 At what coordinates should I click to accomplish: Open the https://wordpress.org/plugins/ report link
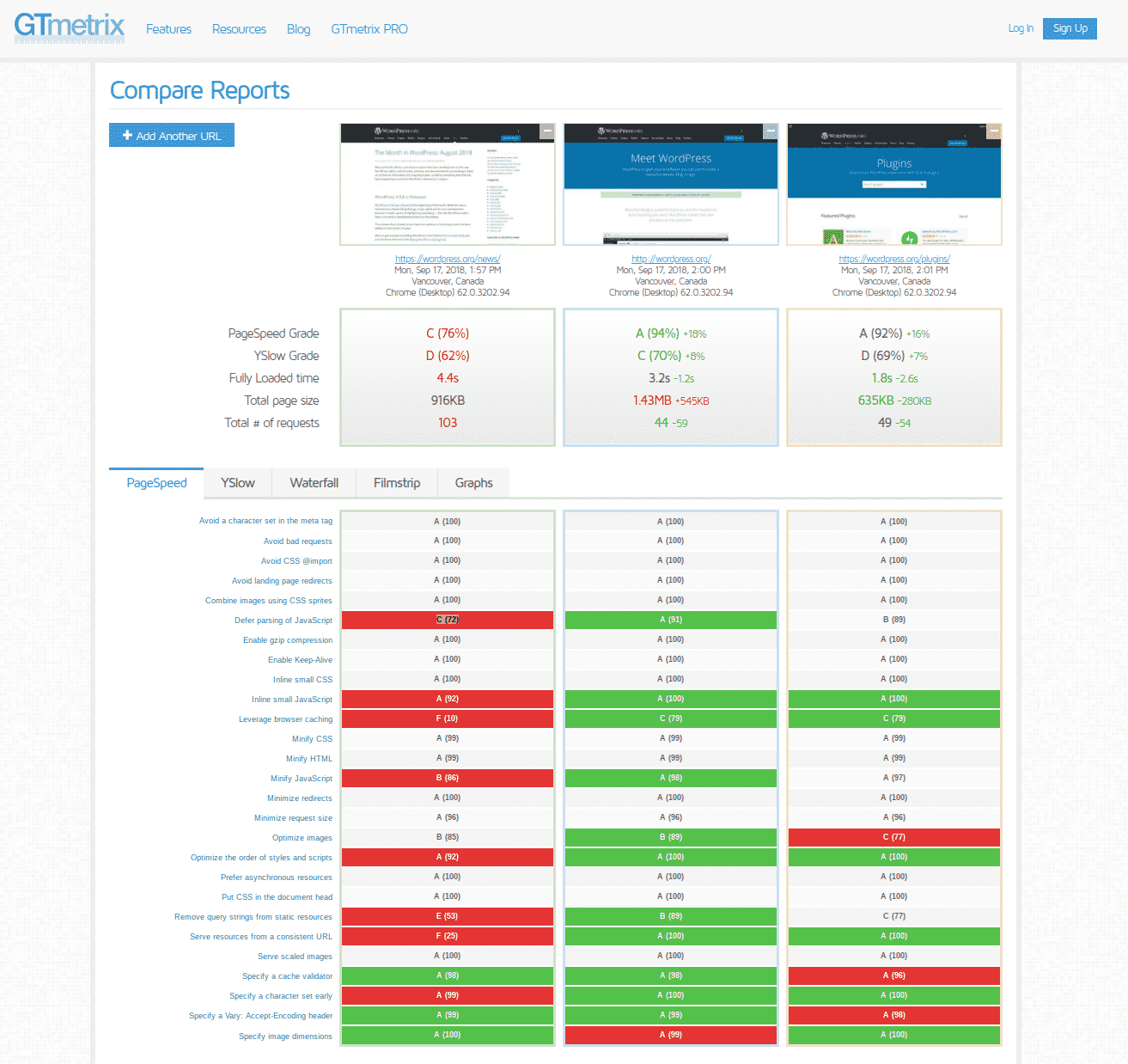pyautogui.click(x=894, y=259)
